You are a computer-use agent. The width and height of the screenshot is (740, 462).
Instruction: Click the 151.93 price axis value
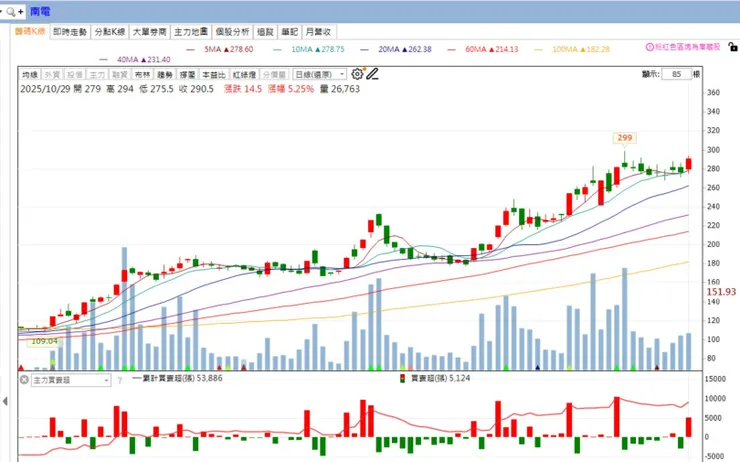(x=721, y=292)
